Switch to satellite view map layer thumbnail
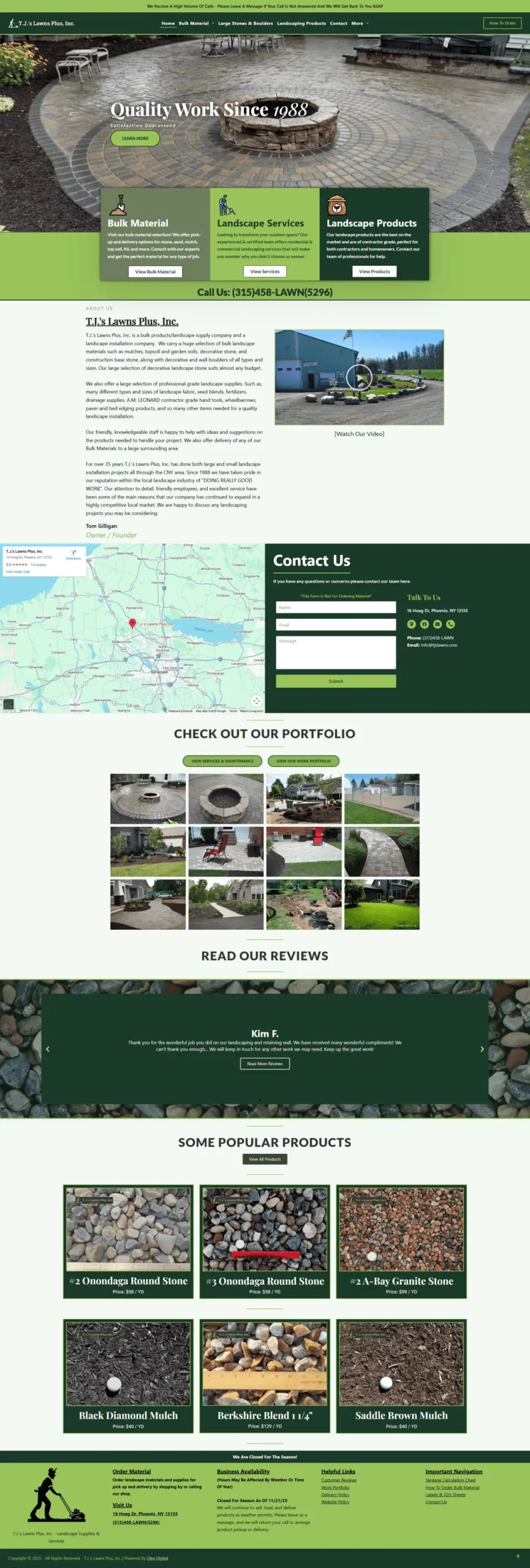This screenshot has height=1568, width=530. 9,704
